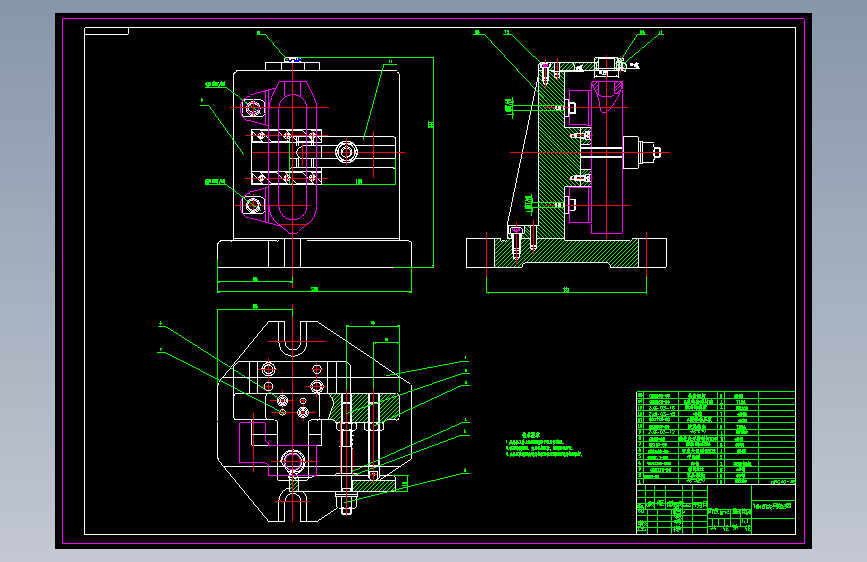Click the drawing title cell in the title block
This screenshot has width=867, height=562.
point(773,507)
